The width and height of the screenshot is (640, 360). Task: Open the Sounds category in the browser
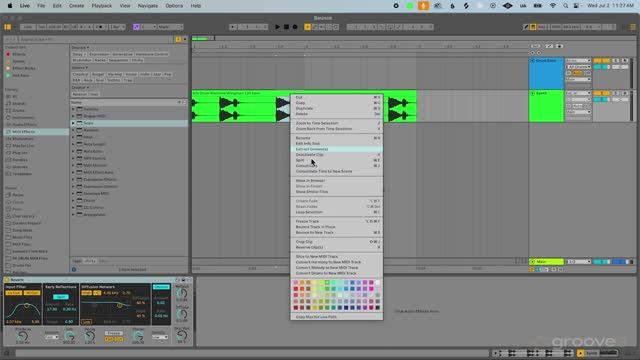(x=18, y=104)
